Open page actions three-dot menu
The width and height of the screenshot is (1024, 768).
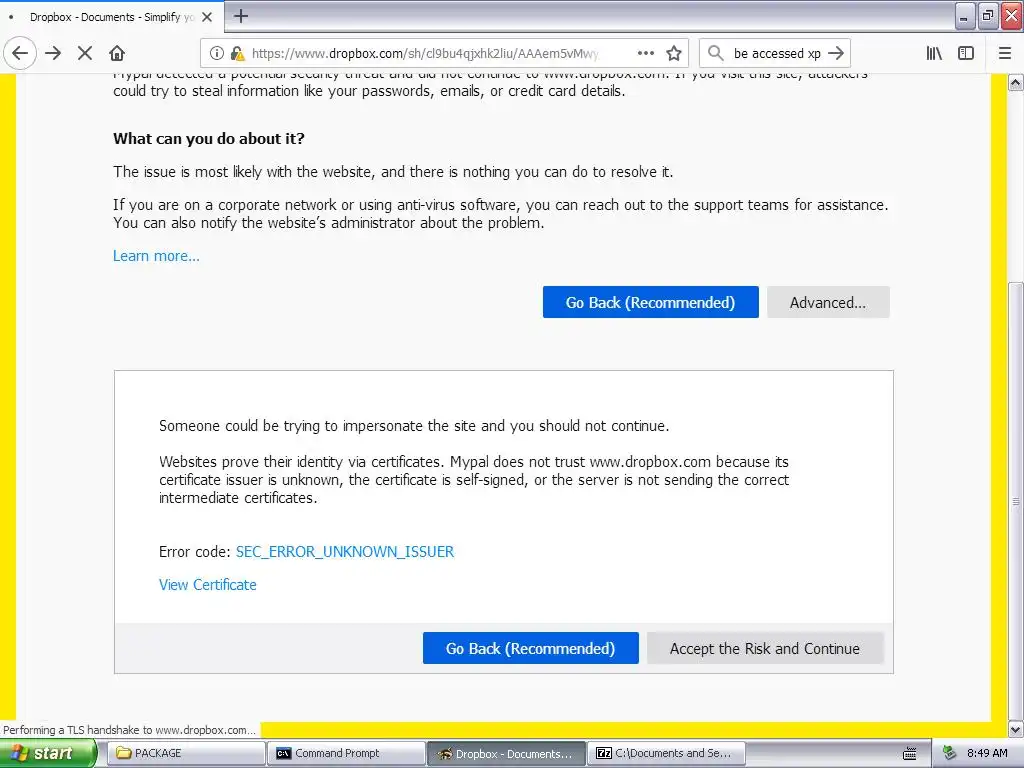(645, 53)
